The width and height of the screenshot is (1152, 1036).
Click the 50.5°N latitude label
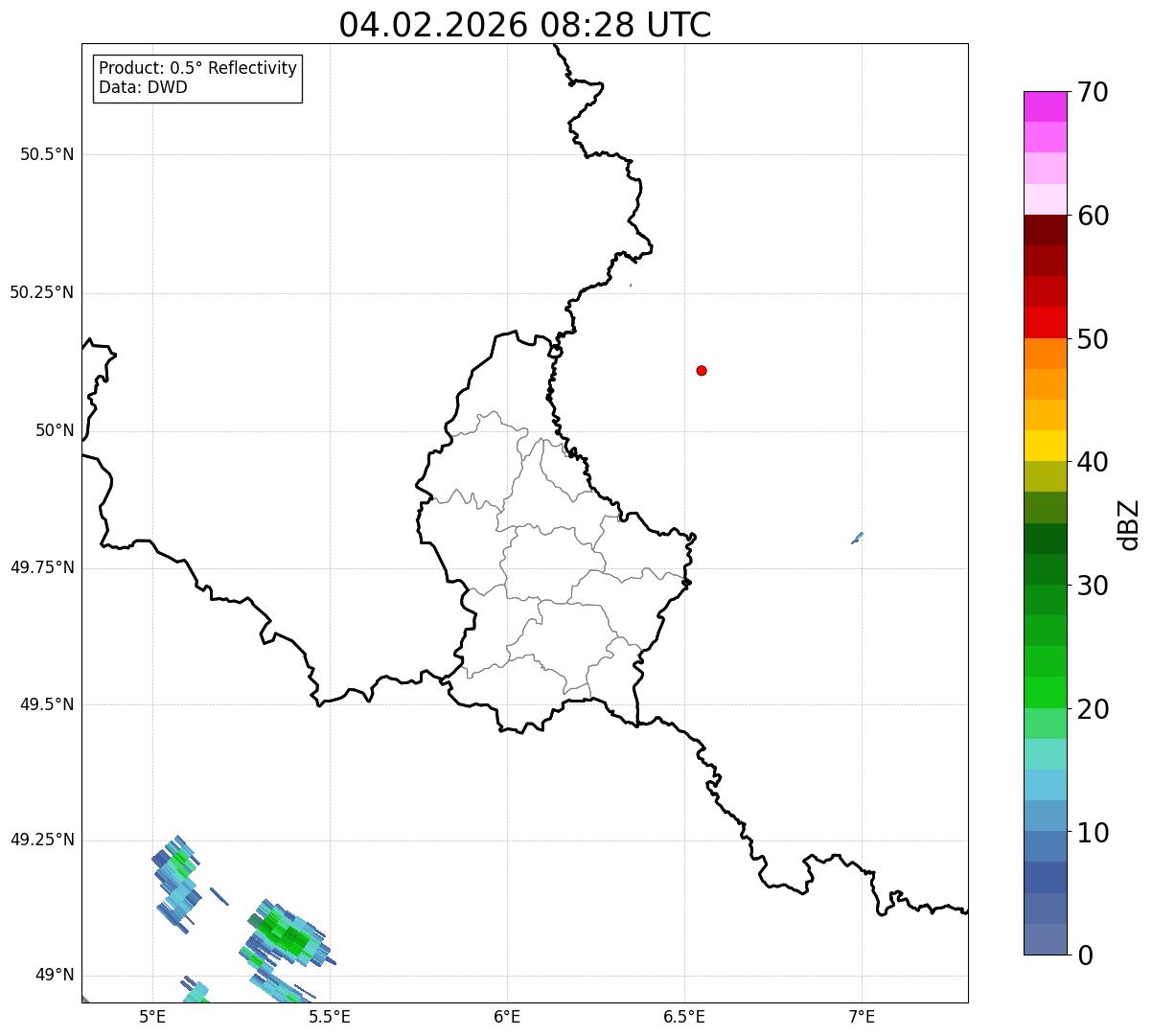pos(47,154)
